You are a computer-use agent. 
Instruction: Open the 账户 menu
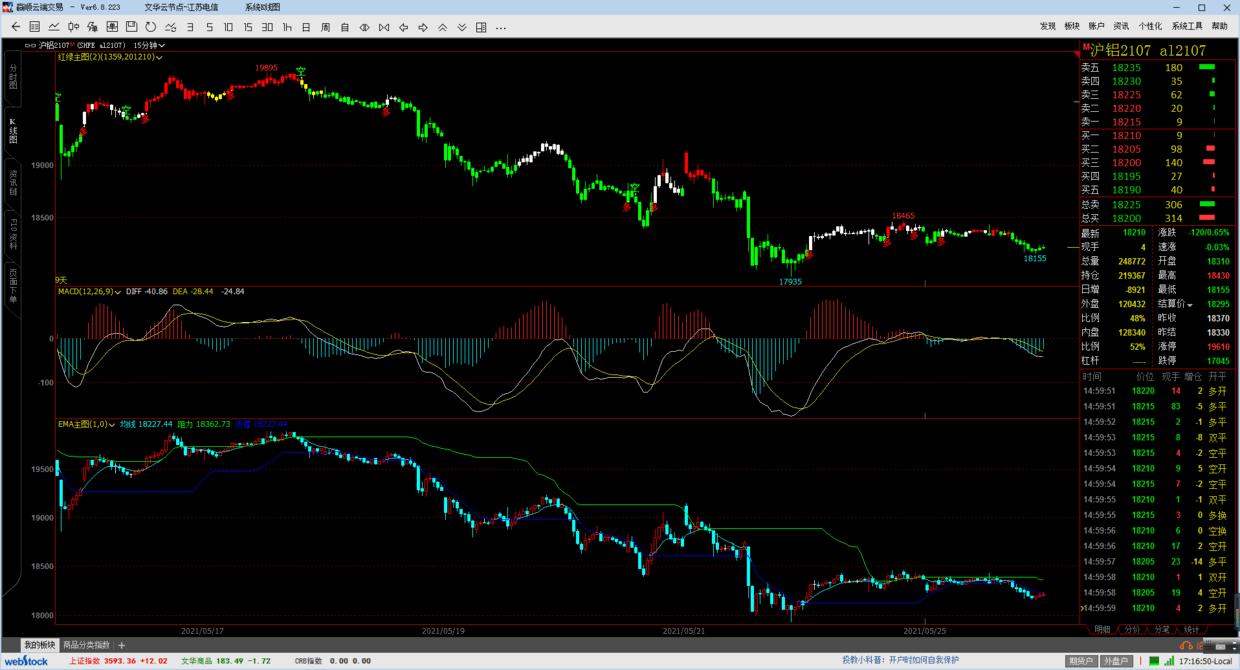click(1096, 26)
